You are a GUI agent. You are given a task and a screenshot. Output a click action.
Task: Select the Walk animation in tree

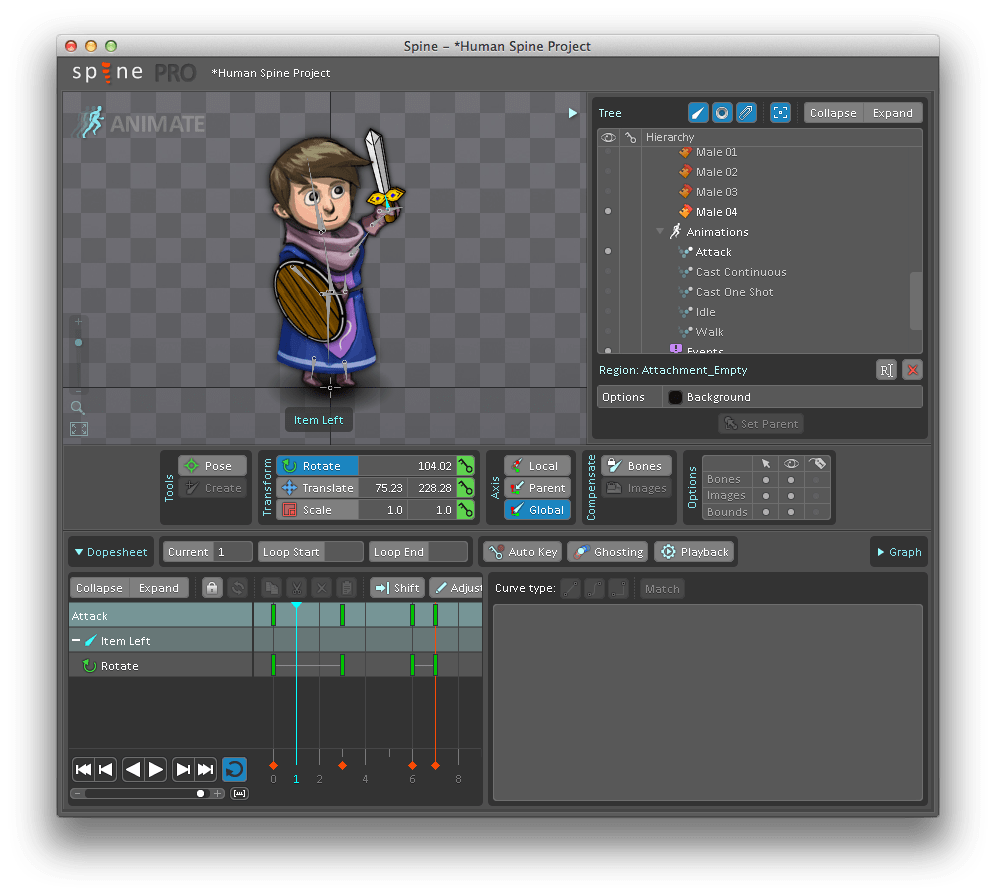coord(709,332)
